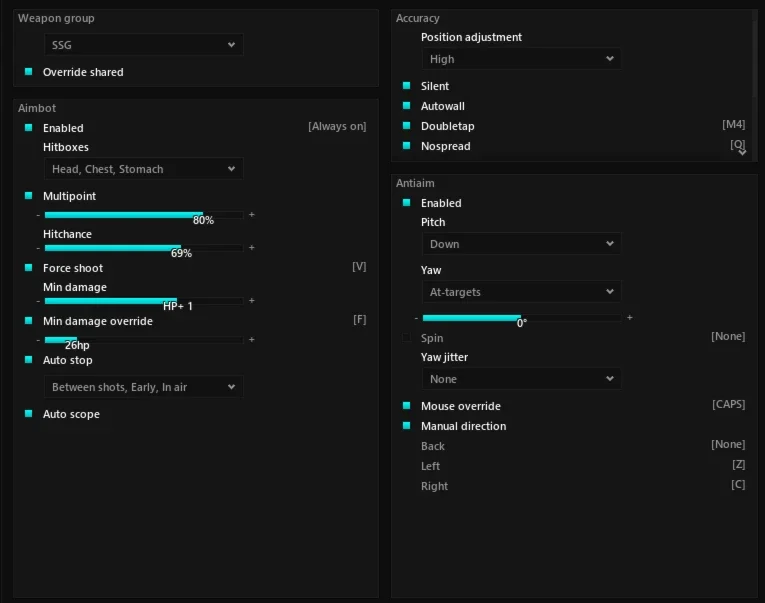Viewport: 765px width, 603px height.
Task: Adjust the Hitchance slider at 69%
Action: (144, 248)
